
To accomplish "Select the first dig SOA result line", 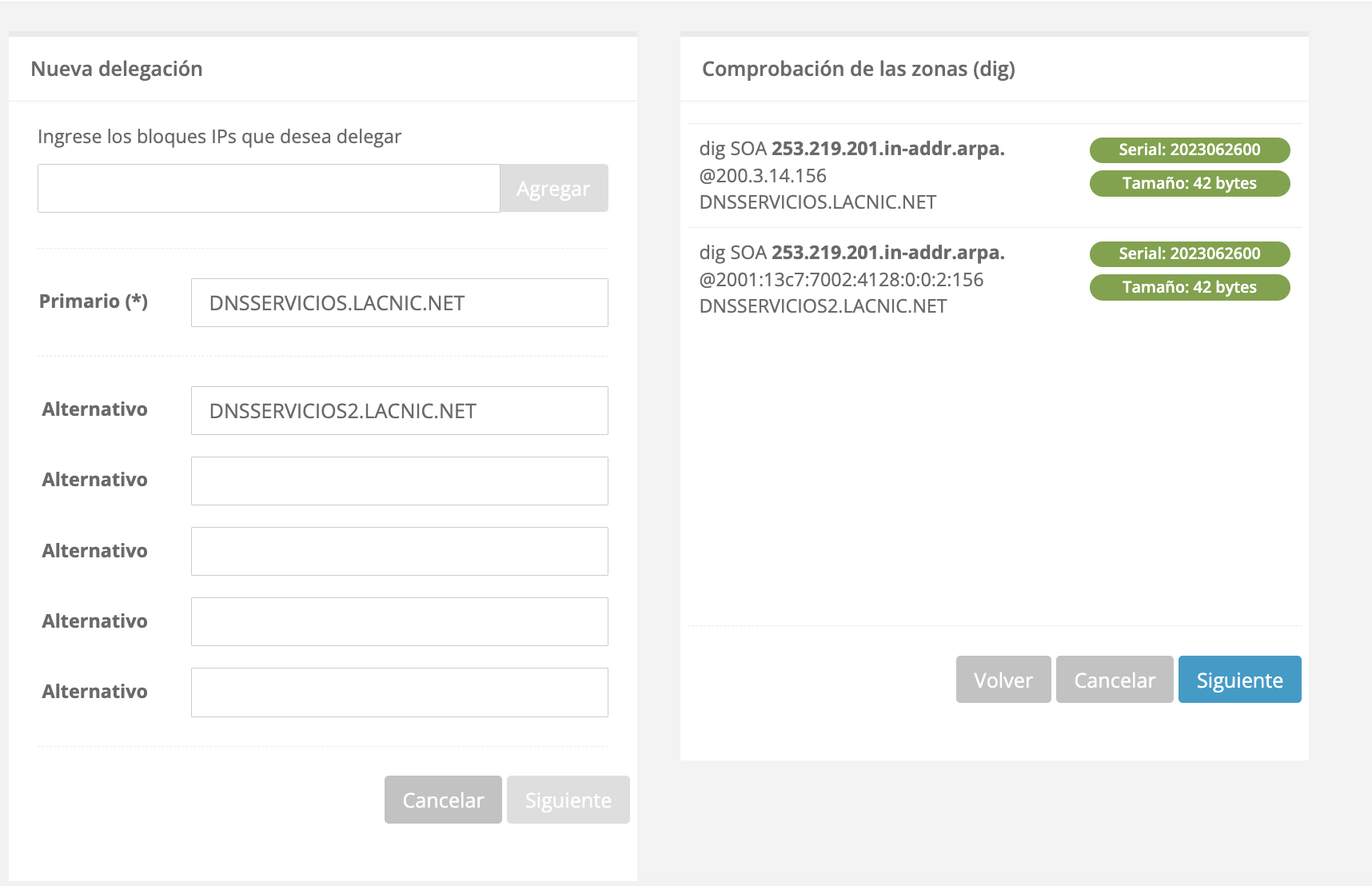I will [x=852, y=150].
